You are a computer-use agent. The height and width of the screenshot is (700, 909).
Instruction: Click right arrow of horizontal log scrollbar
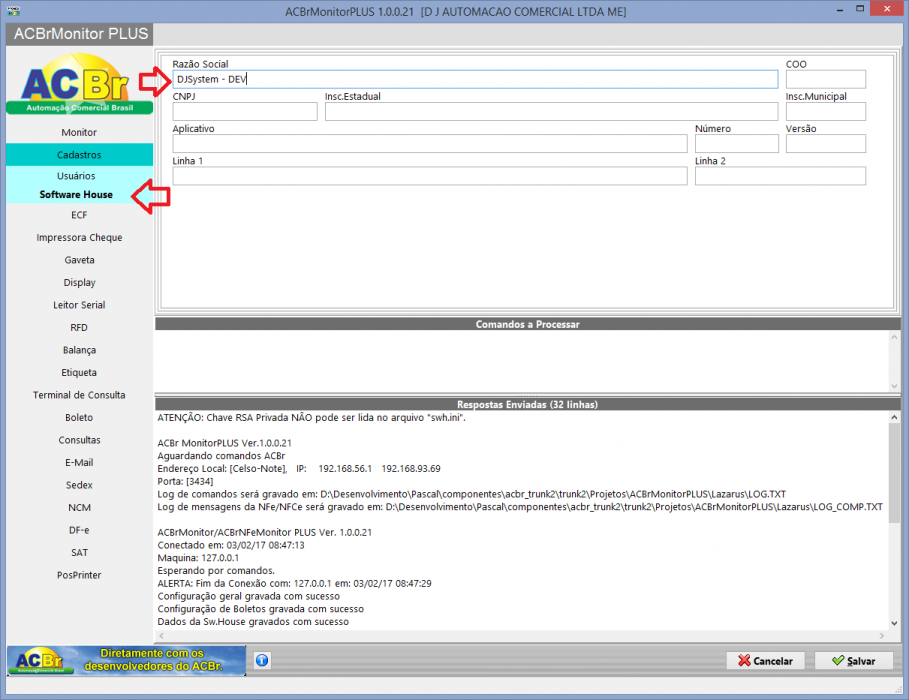(x=882, y=636)
